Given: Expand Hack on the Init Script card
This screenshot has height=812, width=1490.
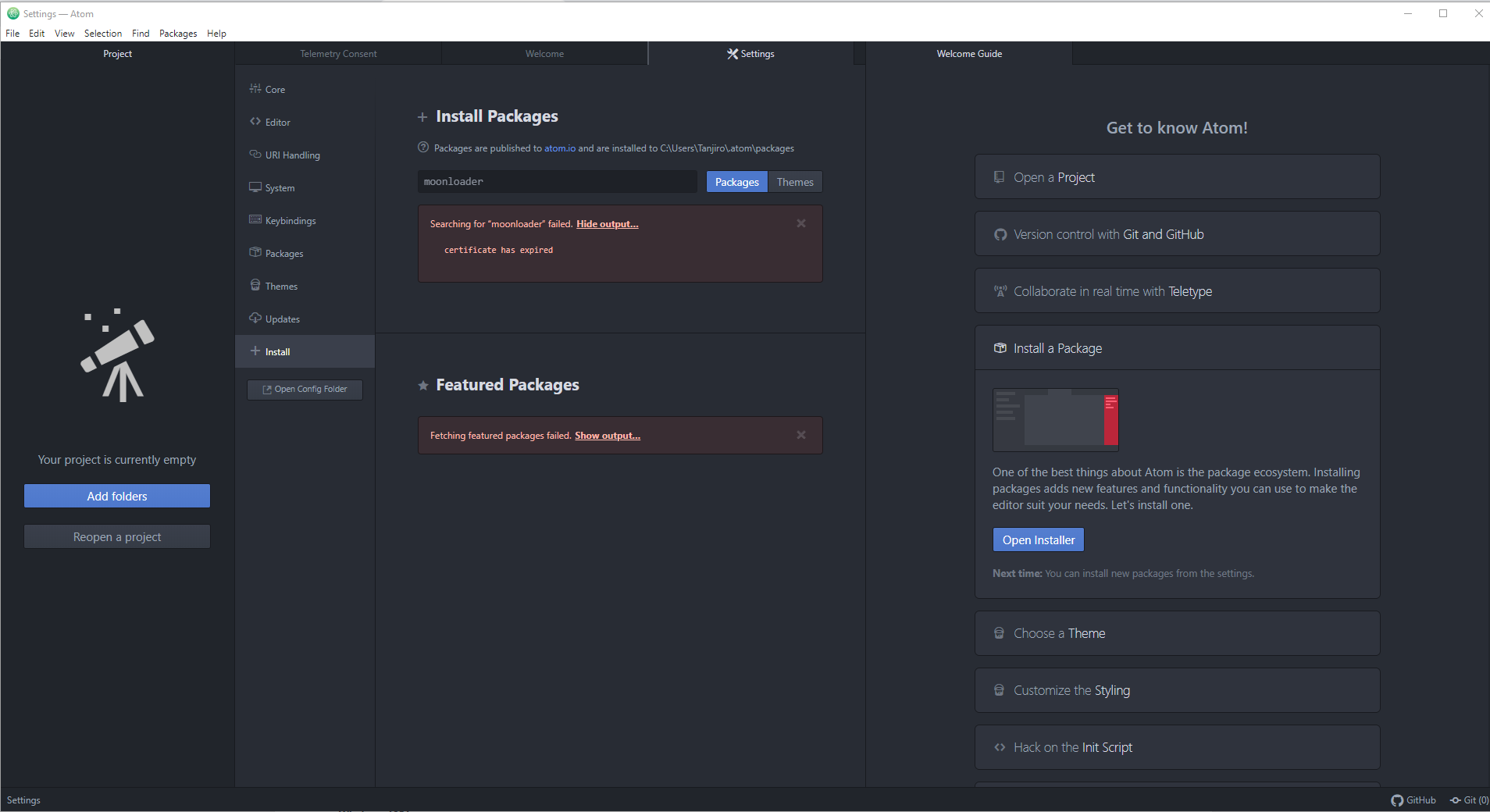Looking at the screenshot, I should [x=1177, y=747].
